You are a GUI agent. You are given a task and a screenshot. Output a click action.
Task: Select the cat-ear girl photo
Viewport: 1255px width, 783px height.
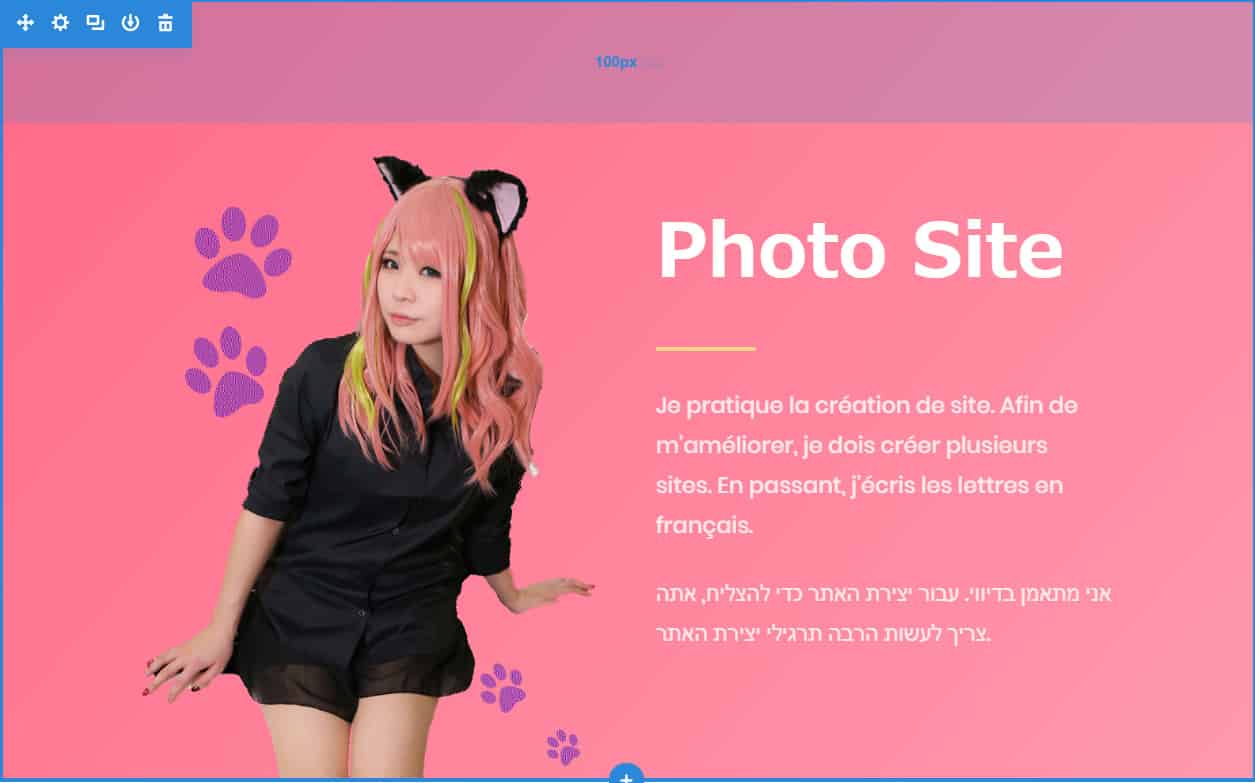tap(368, 467)
